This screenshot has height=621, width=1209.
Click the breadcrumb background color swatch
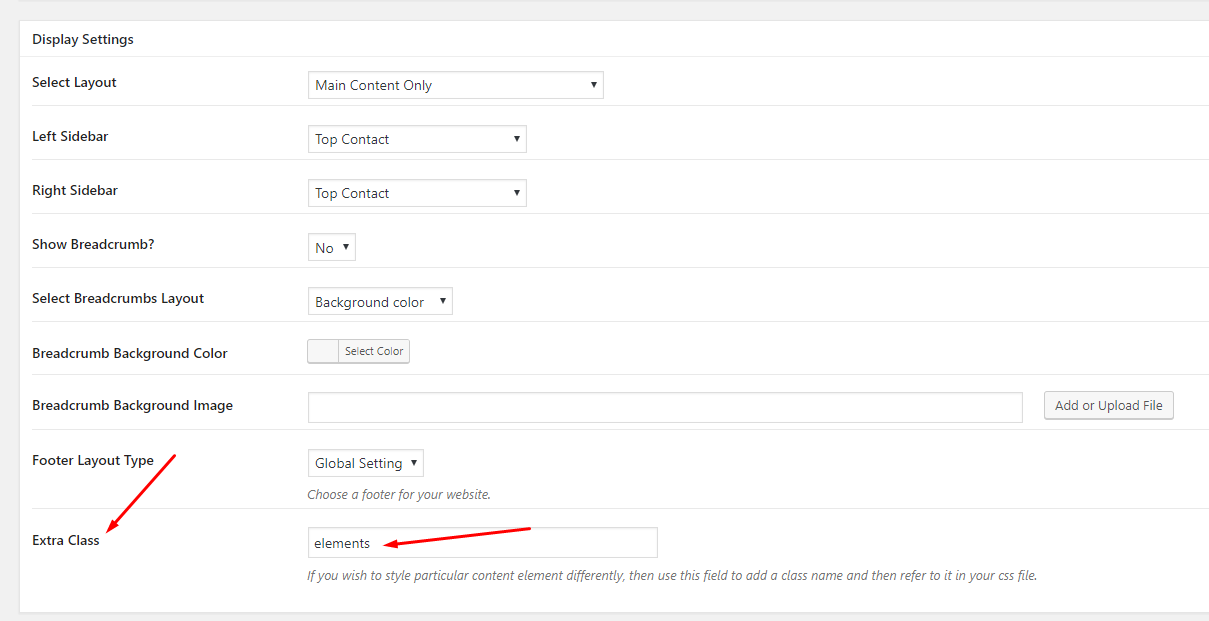pyautogui.click(x=323, y=351)
